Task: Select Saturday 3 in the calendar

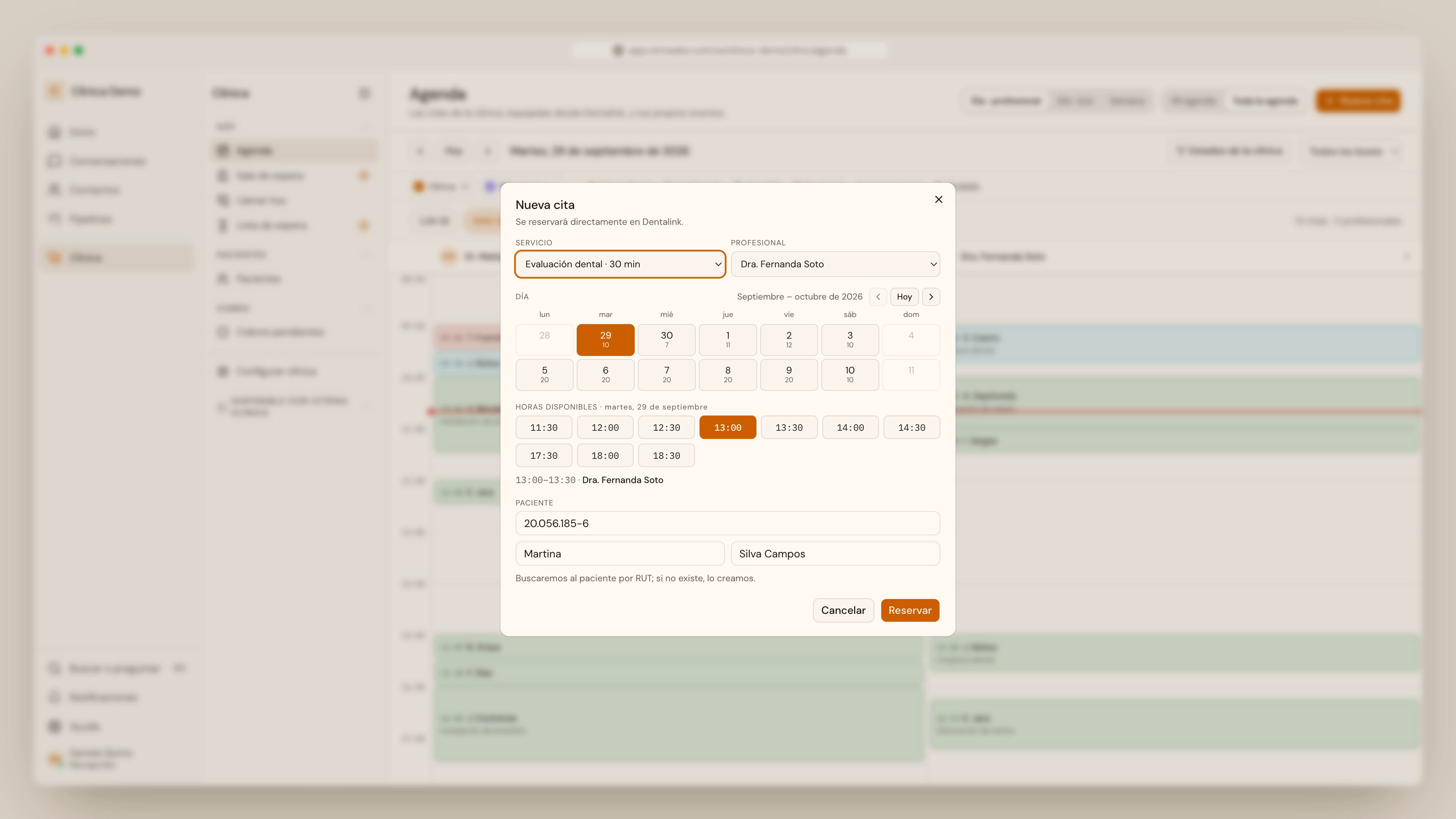Action: 849,340
